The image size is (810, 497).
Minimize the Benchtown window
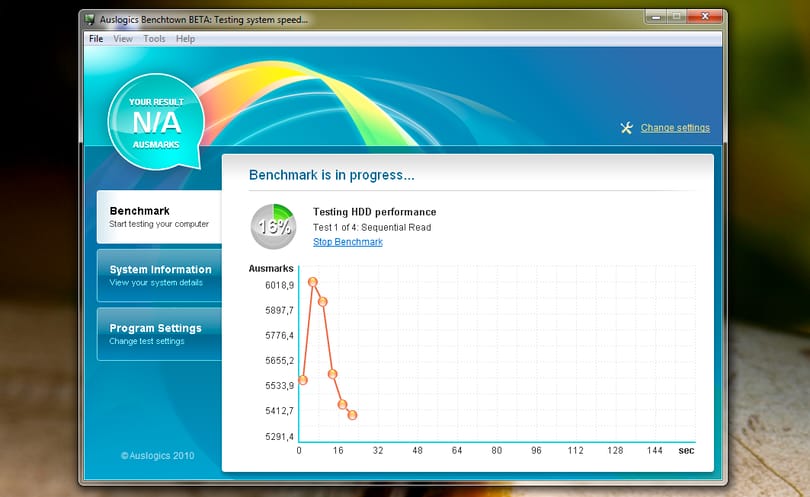(656, 17)
